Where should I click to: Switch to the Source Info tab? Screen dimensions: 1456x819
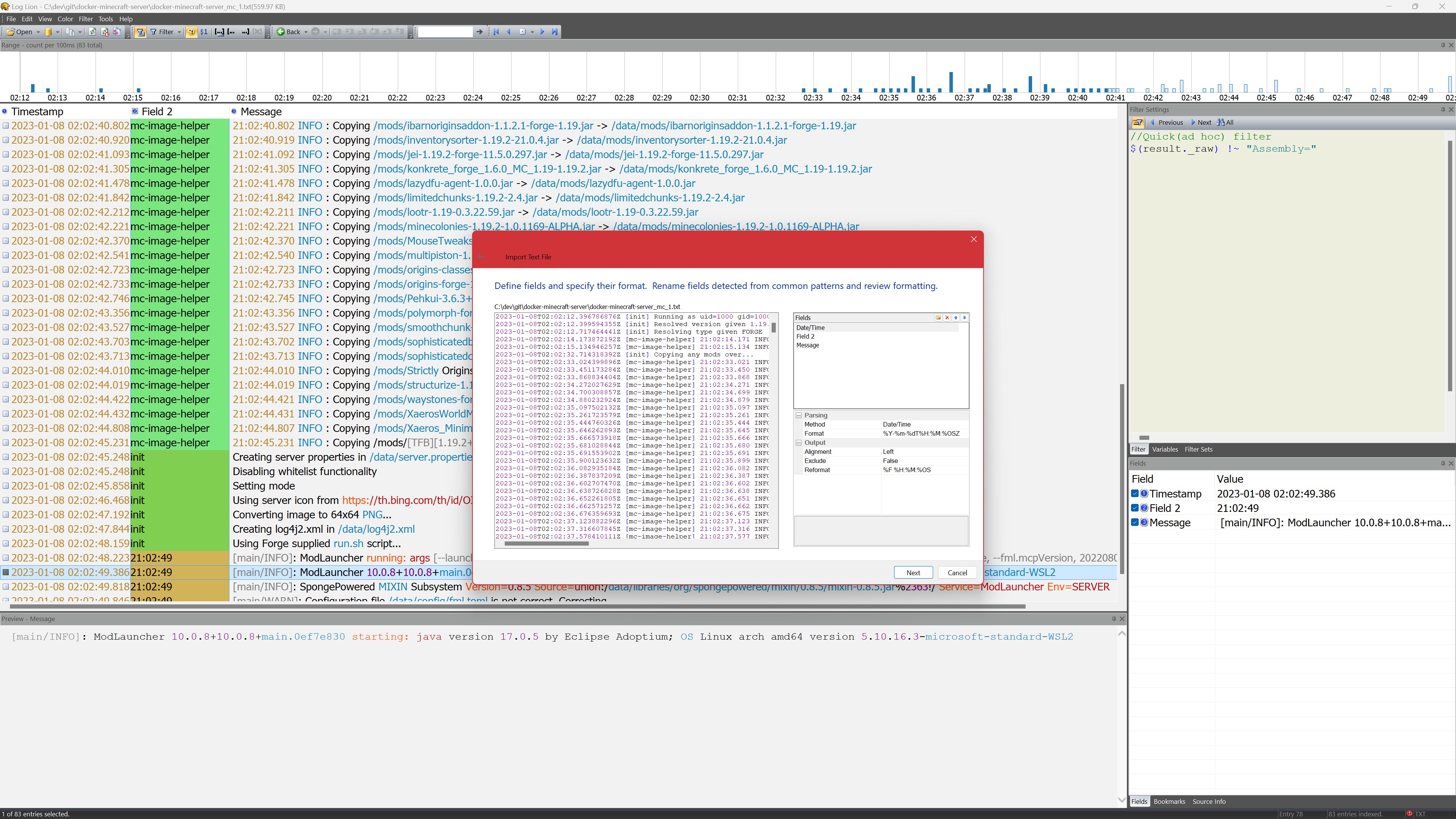click(x=1209, y=802)
